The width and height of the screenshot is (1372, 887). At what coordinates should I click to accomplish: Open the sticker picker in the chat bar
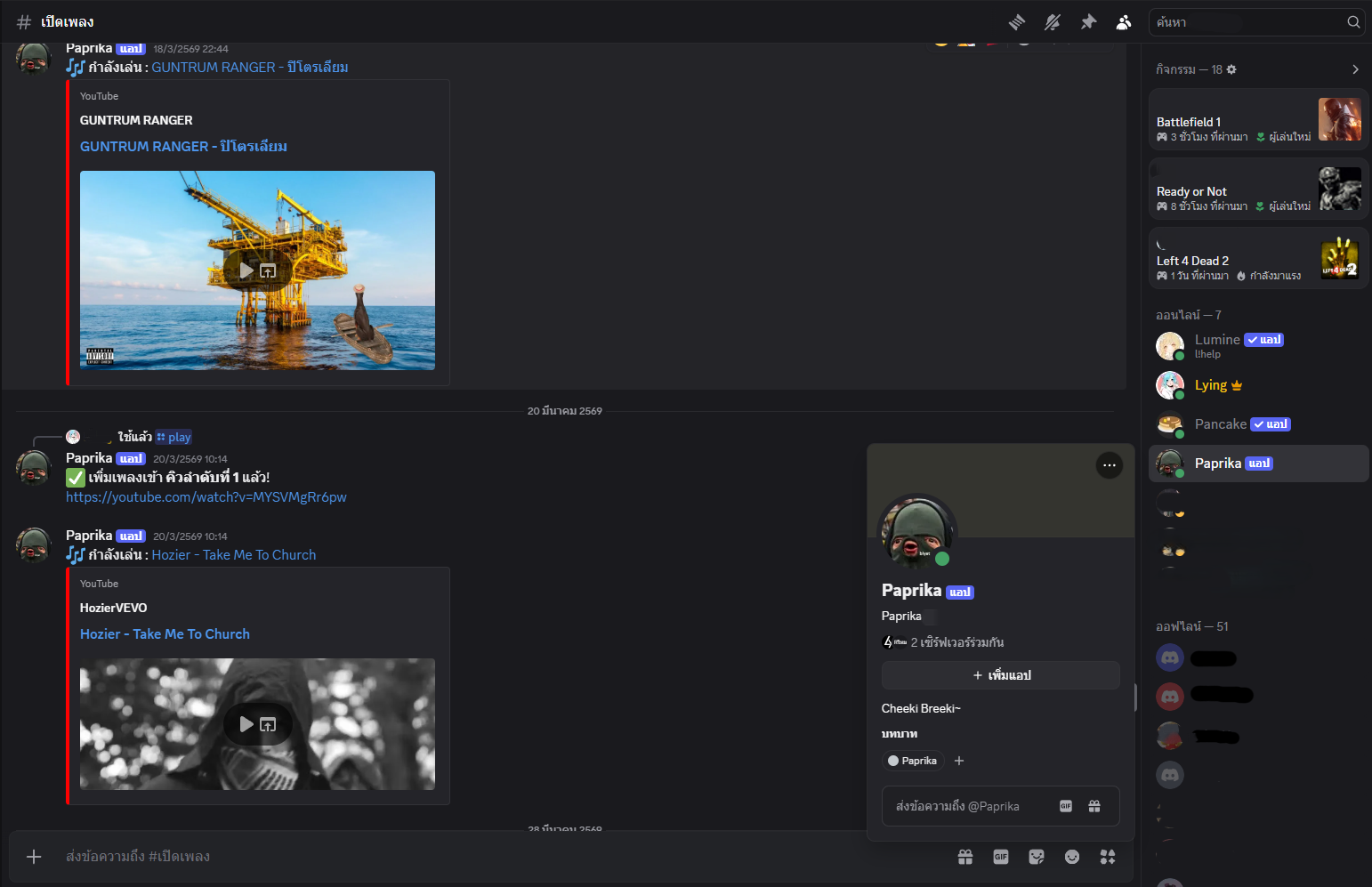coord(1037,857)
